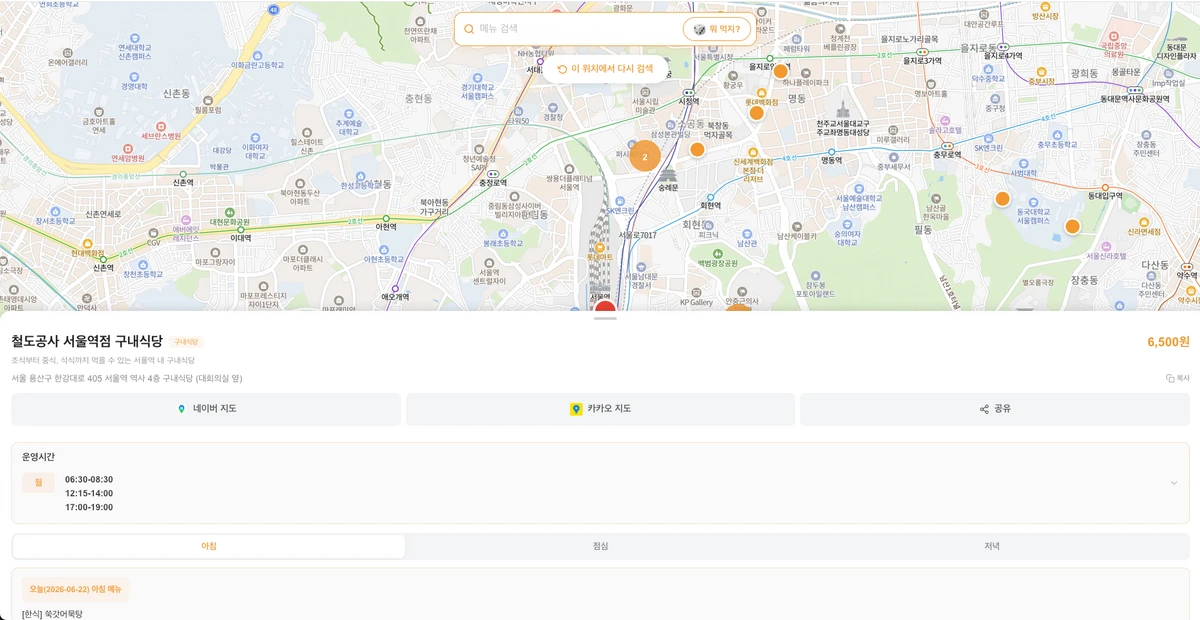This screenshot has width=1200, height=620.
Task: Select the orange marker below 먹자골목 label
Action: (697, 150)
